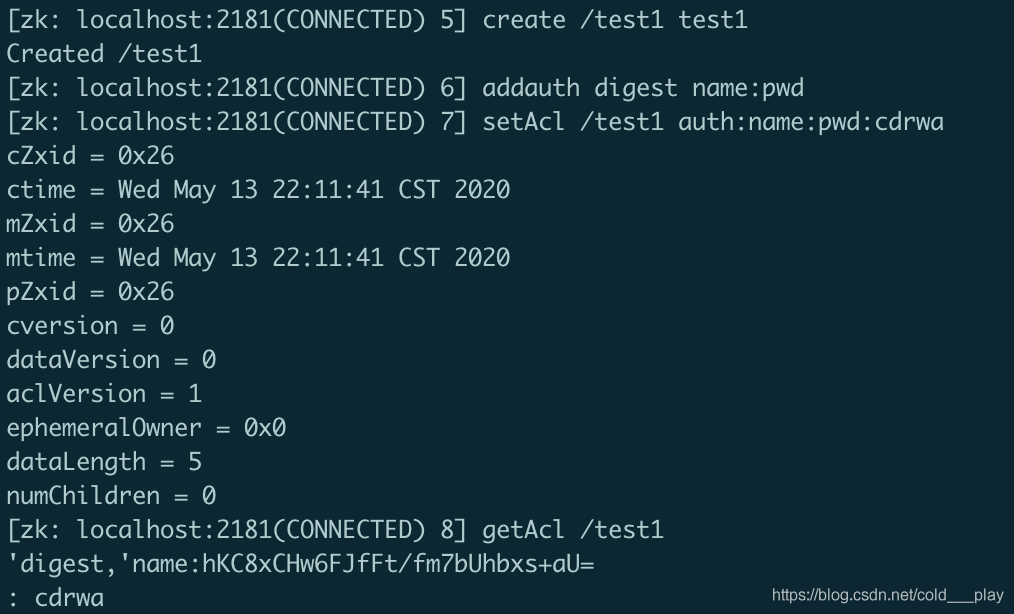Click the dataLength = 5 line

(104, 462)
